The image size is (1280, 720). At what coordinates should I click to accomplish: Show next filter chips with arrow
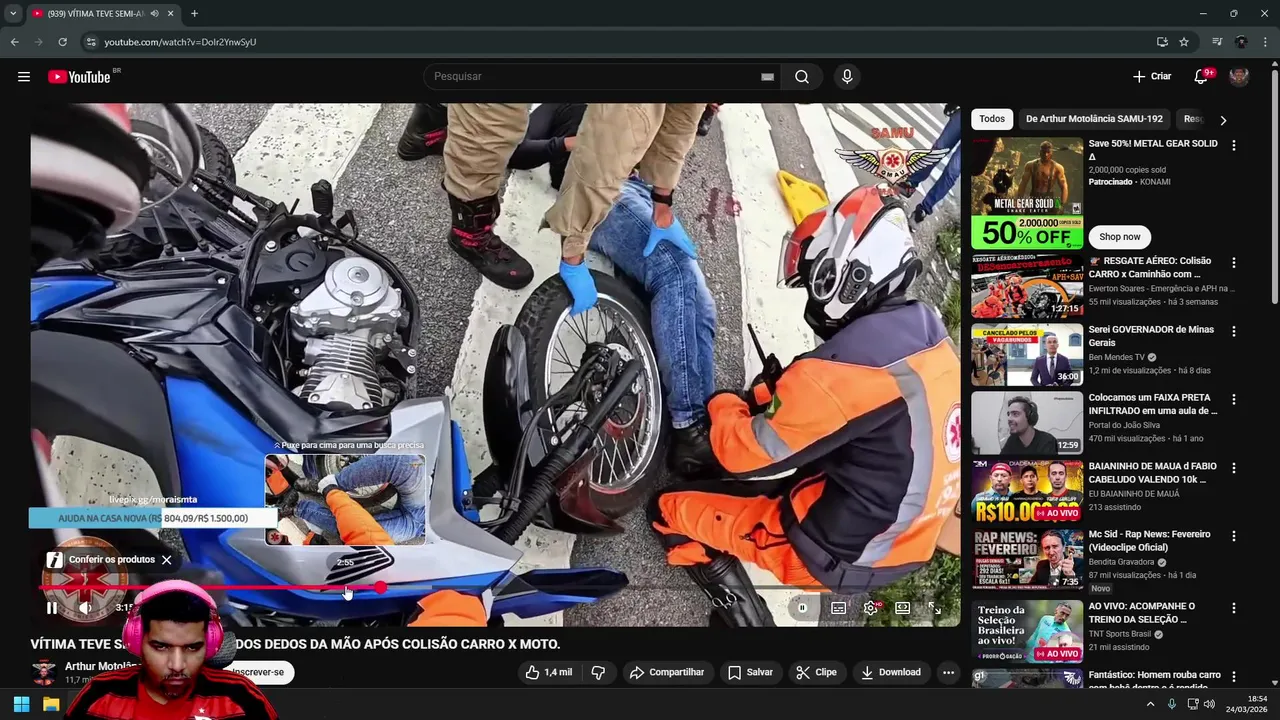(1223, 120)
